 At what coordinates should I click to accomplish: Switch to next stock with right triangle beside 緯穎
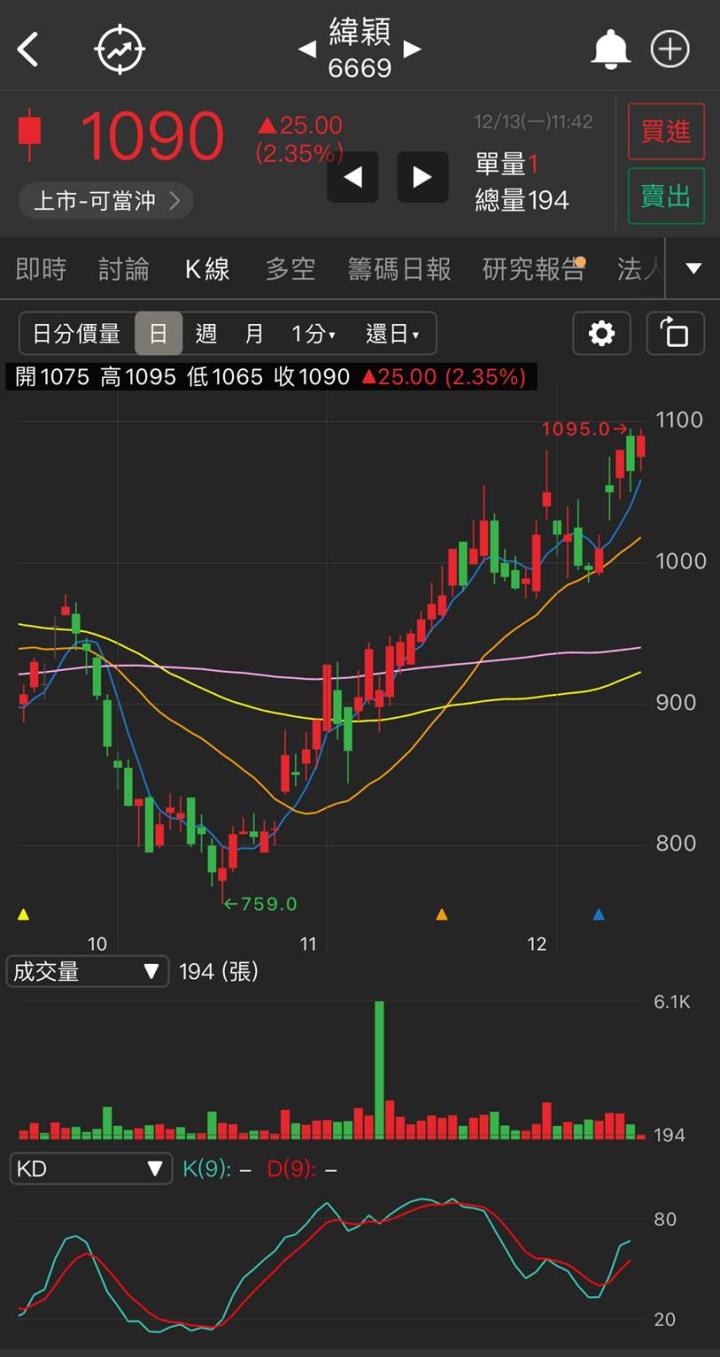412,49
